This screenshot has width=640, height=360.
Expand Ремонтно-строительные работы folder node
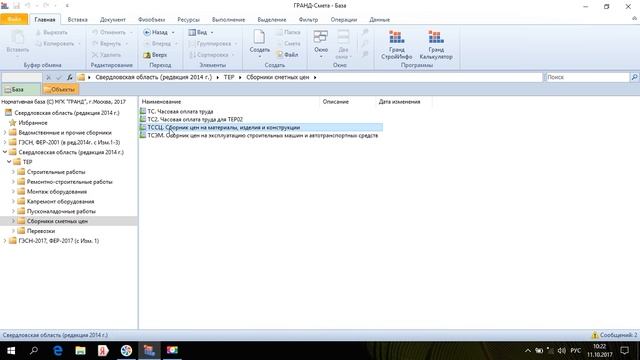pos(13,182)
